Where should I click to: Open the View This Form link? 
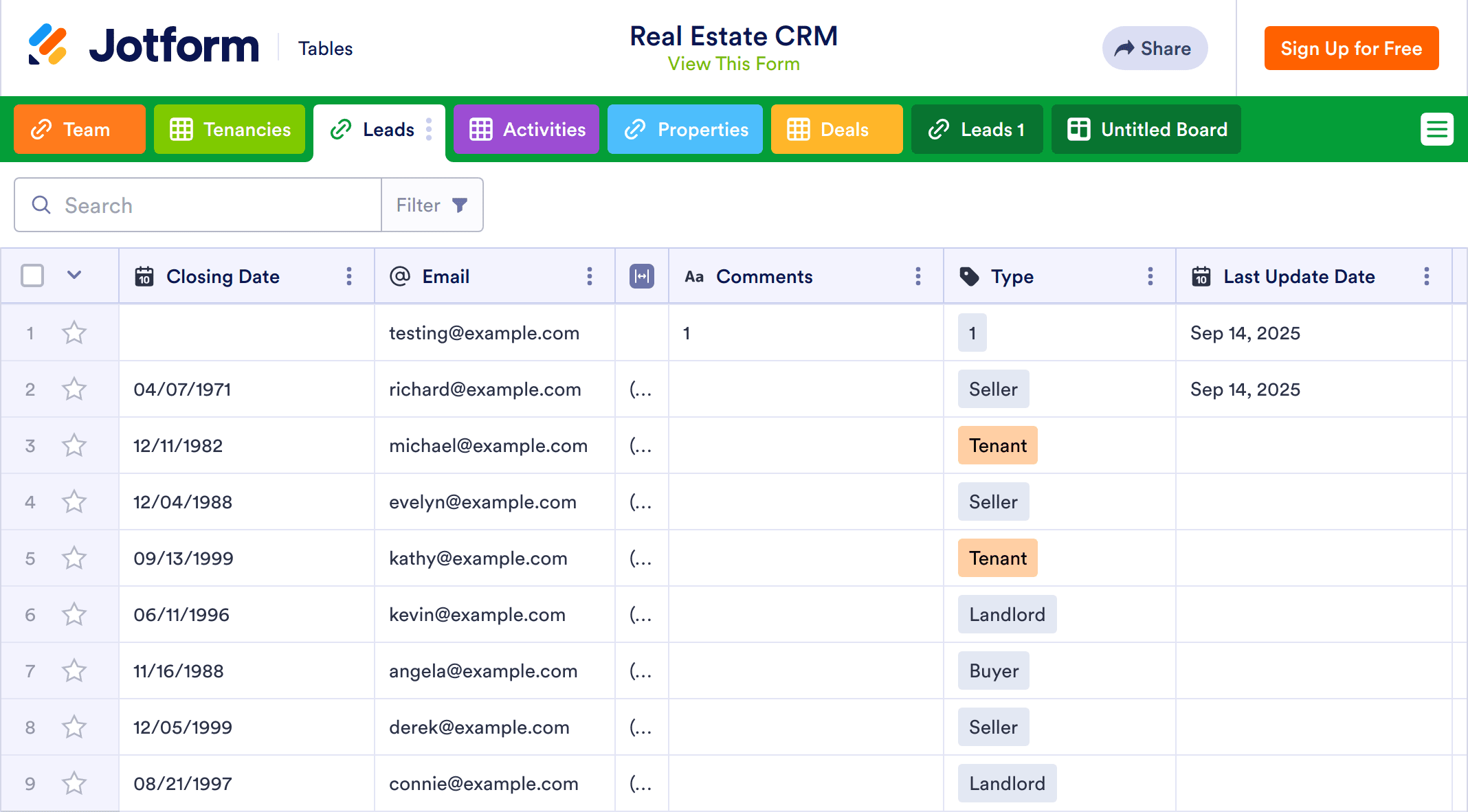coord(733,64)
